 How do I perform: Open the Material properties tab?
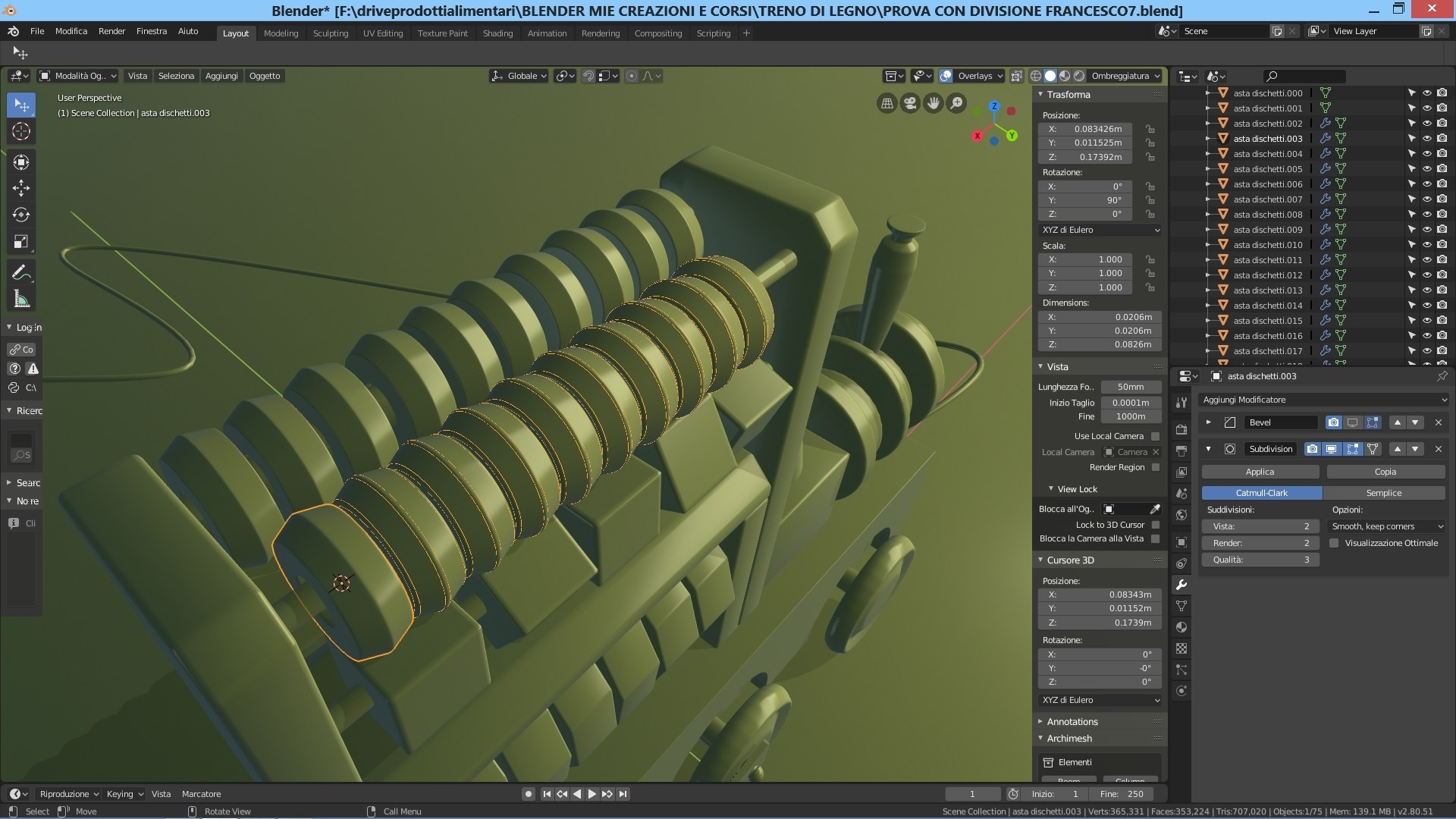tap(1181, 627)
